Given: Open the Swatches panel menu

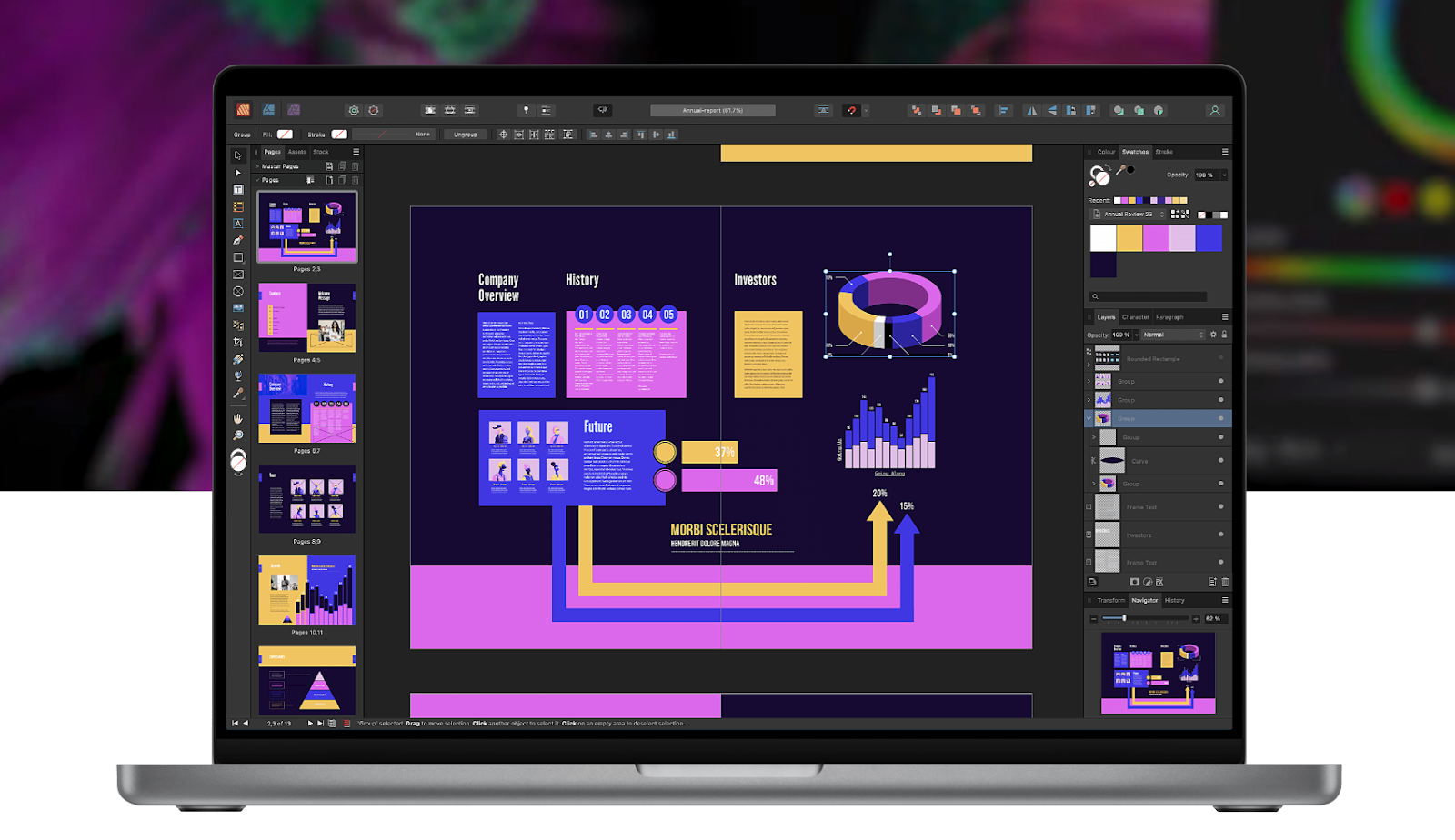Looking at the screenshot, I should click(1225, 152).
